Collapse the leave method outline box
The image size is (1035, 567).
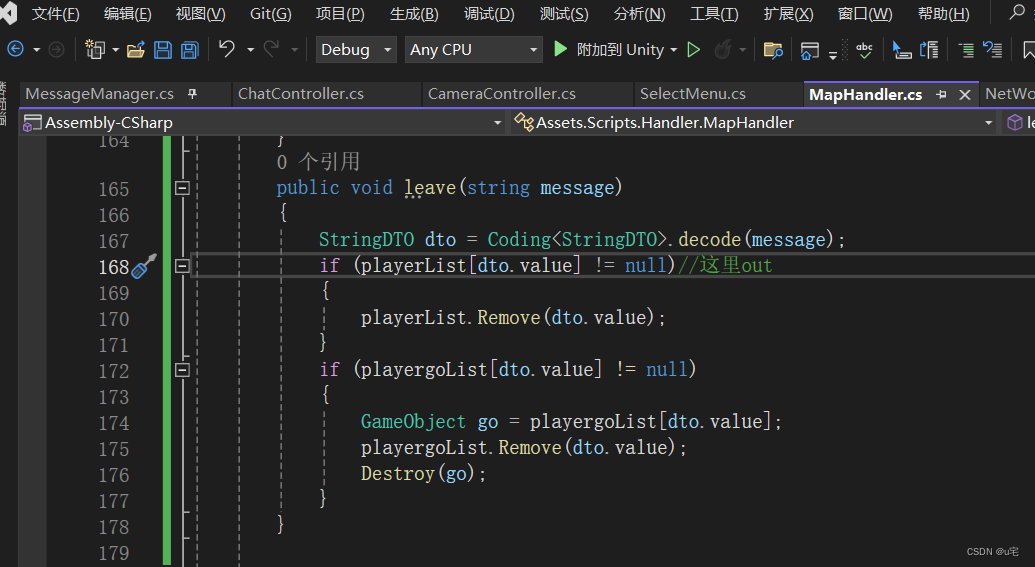(182, 188)
